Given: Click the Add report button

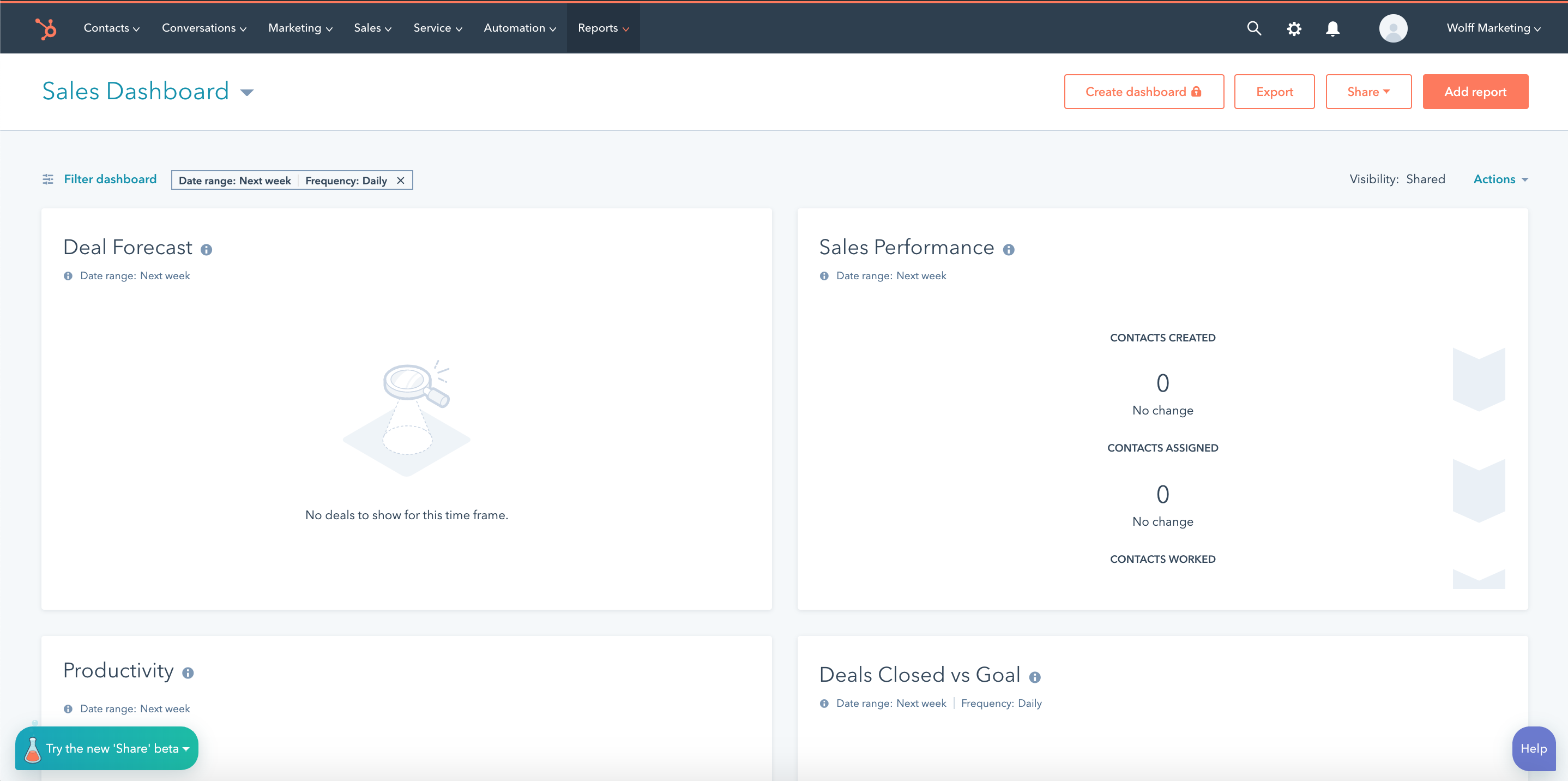Looking at the screenshot, I should click(x=1475, y=92).
